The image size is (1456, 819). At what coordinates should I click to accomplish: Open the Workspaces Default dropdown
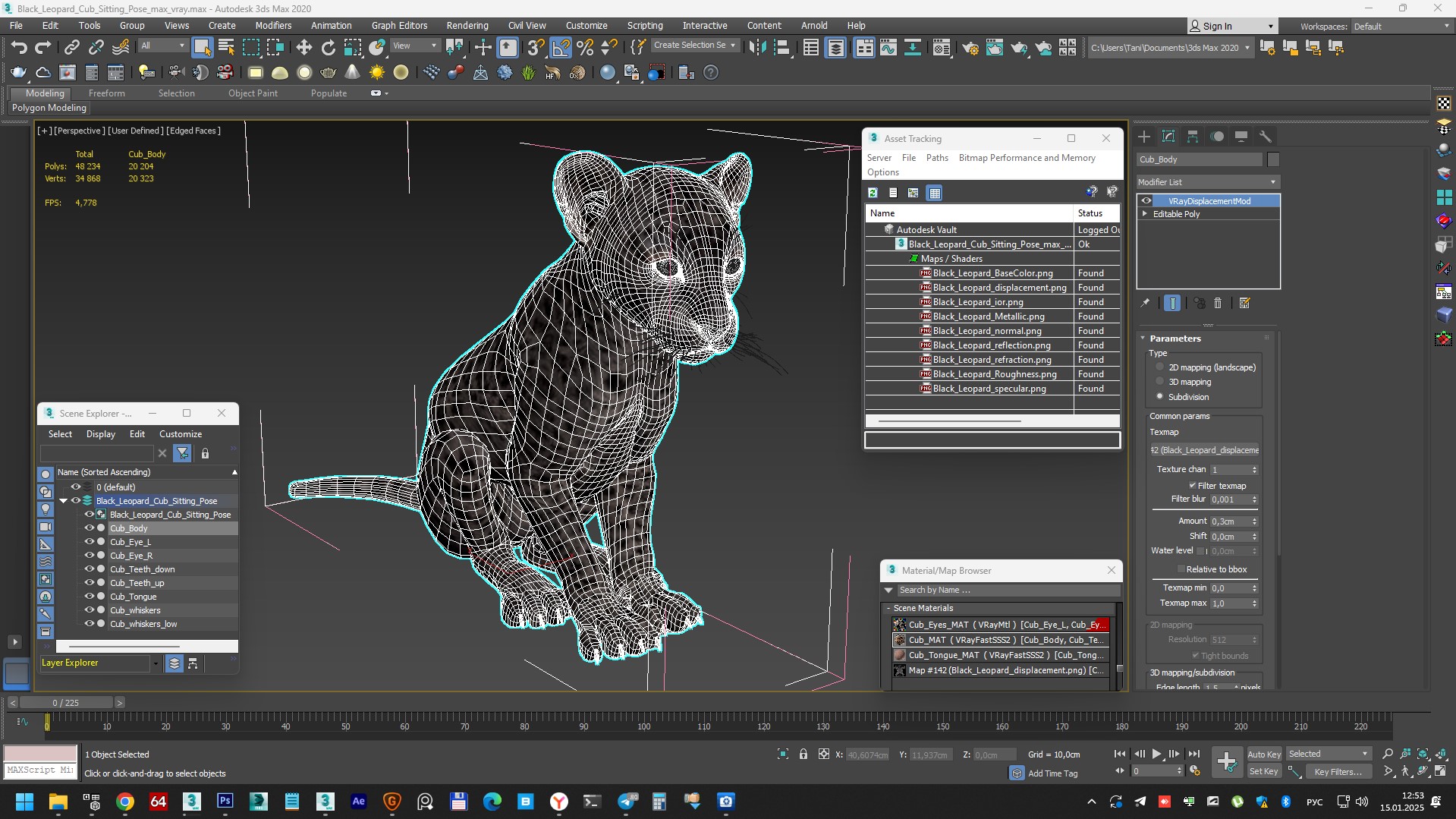pos(1401,26)
